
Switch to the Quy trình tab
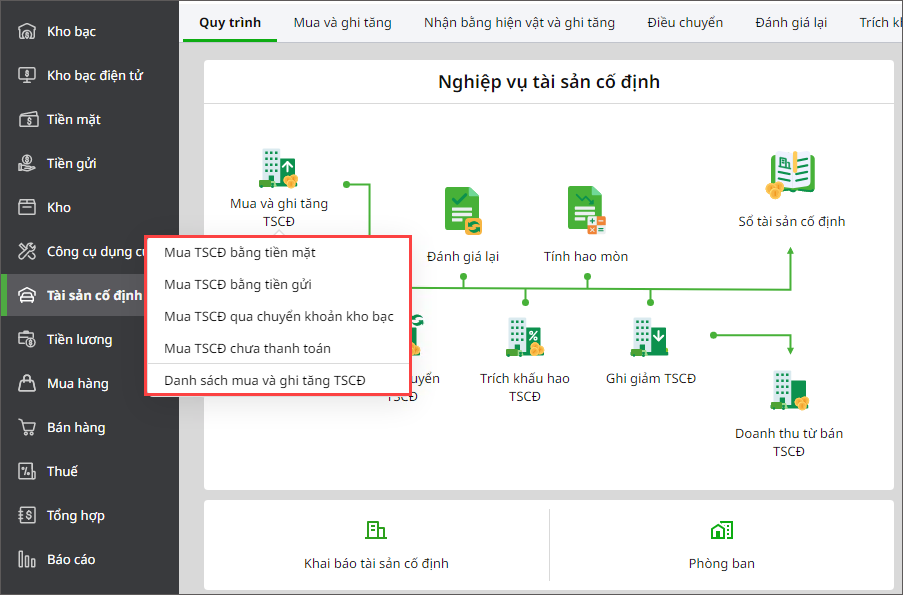pyautogui.click(x=230, y=22)
